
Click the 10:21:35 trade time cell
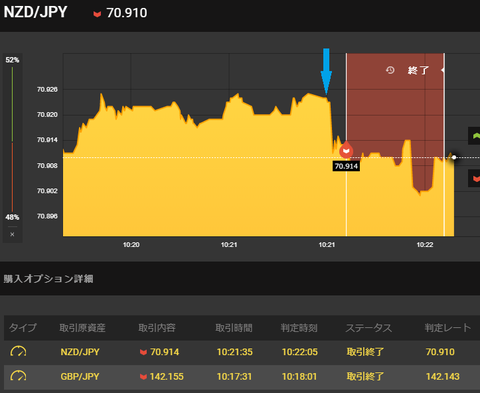pos(235,352)
